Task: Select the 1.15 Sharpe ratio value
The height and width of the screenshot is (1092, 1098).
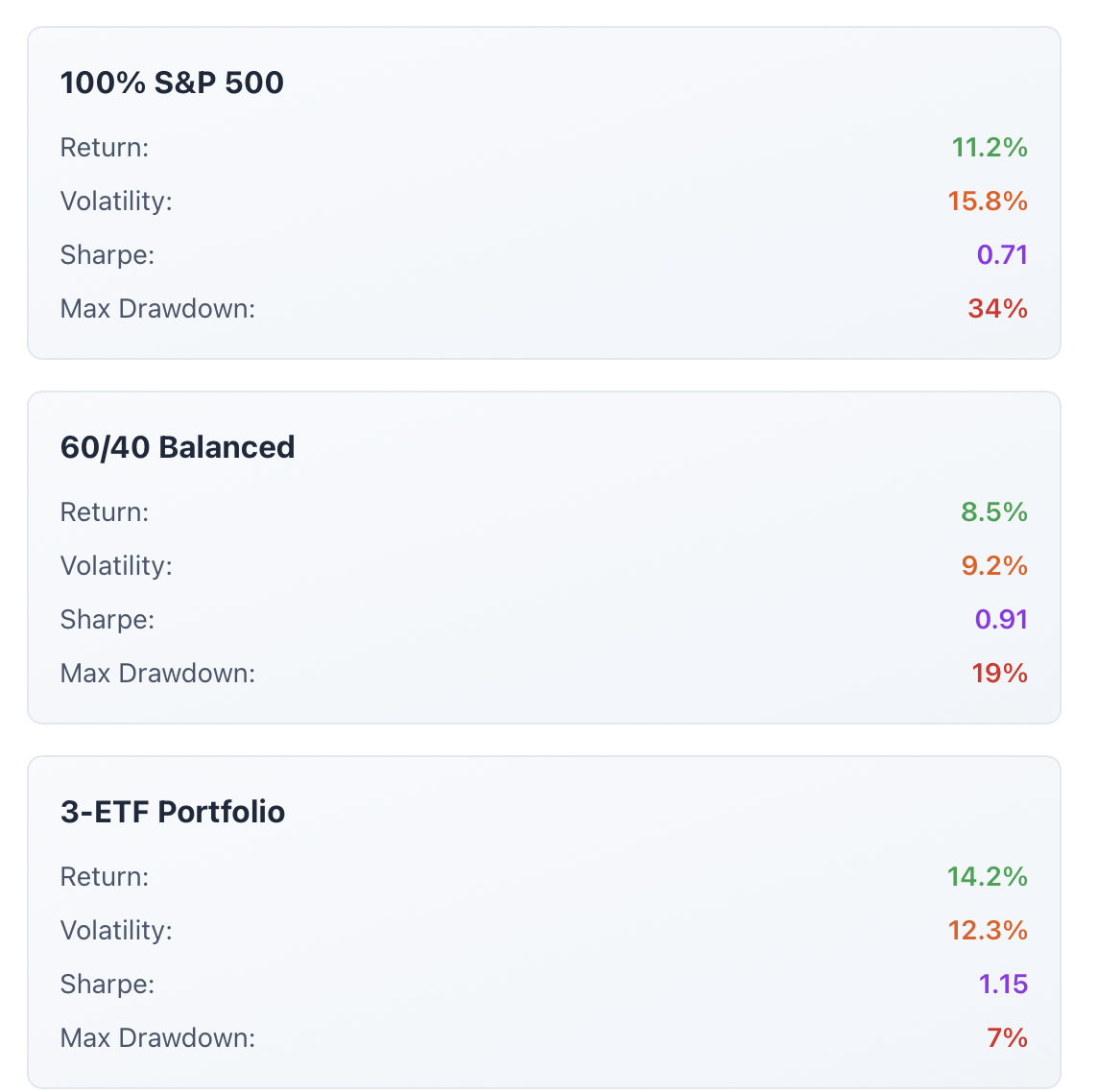Action: point(1004,985)
